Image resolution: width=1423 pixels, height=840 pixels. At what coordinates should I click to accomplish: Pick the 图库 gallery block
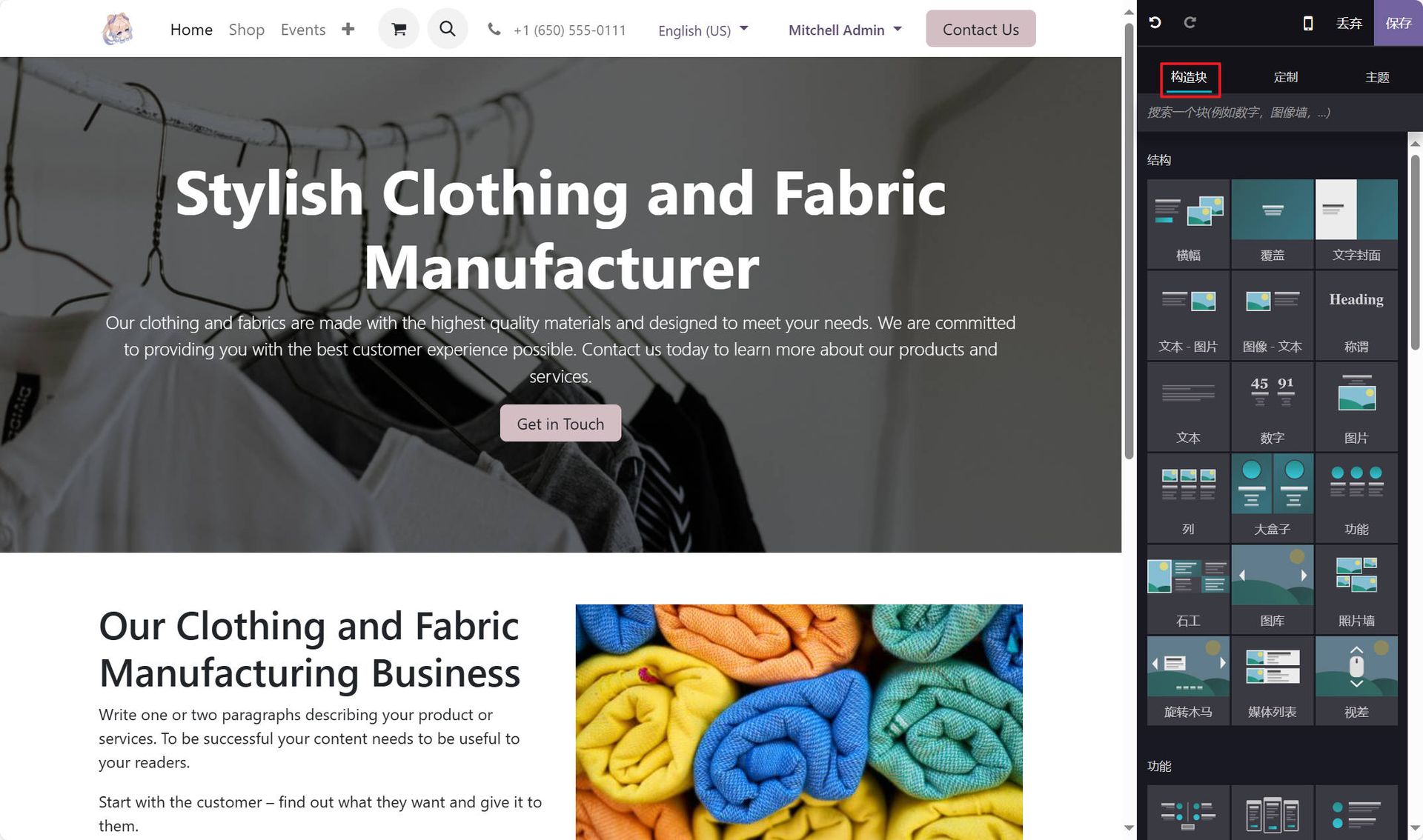(x=1272, y=589)
